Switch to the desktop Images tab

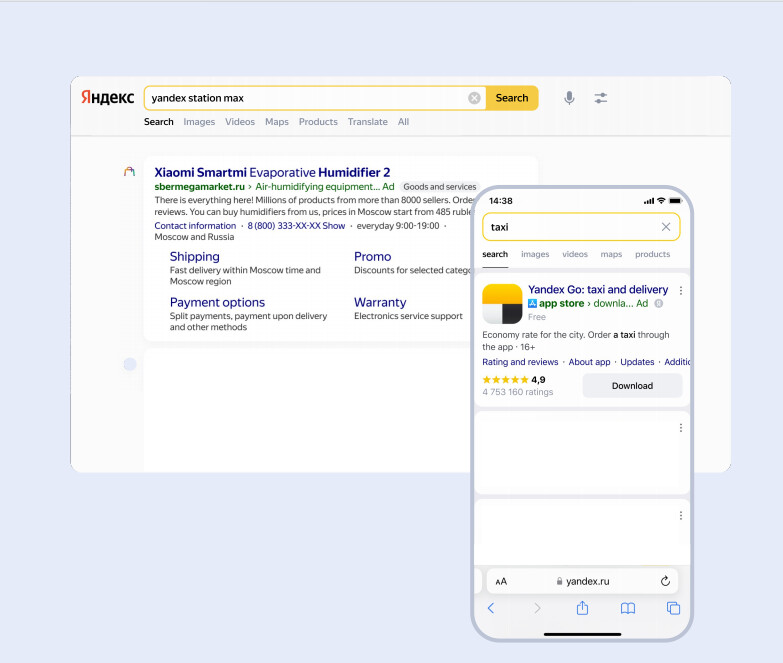tap(199, 122)
